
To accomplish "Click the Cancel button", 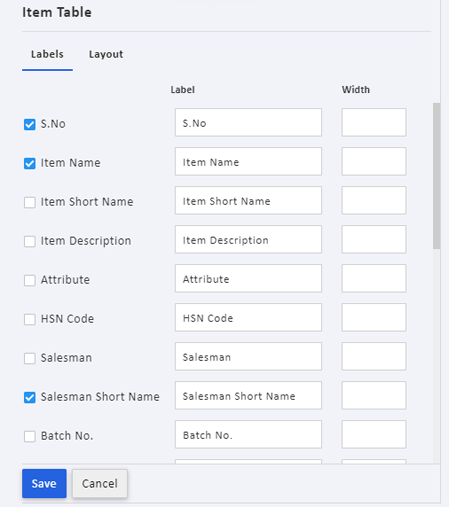I will (100, 483).
